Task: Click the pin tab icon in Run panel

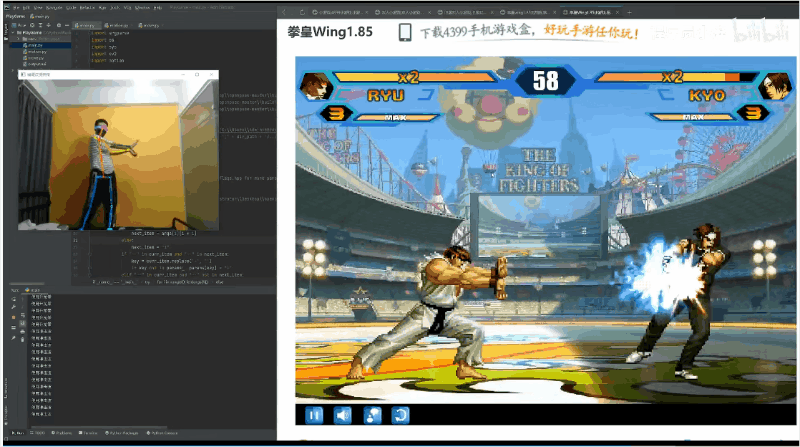Action: (13, 338)
